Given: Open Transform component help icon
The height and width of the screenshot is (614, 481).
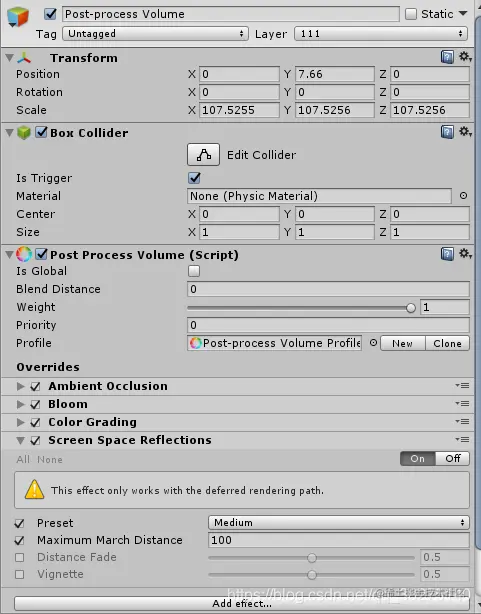Looking at the screenshot, I should tap(447, 57).
